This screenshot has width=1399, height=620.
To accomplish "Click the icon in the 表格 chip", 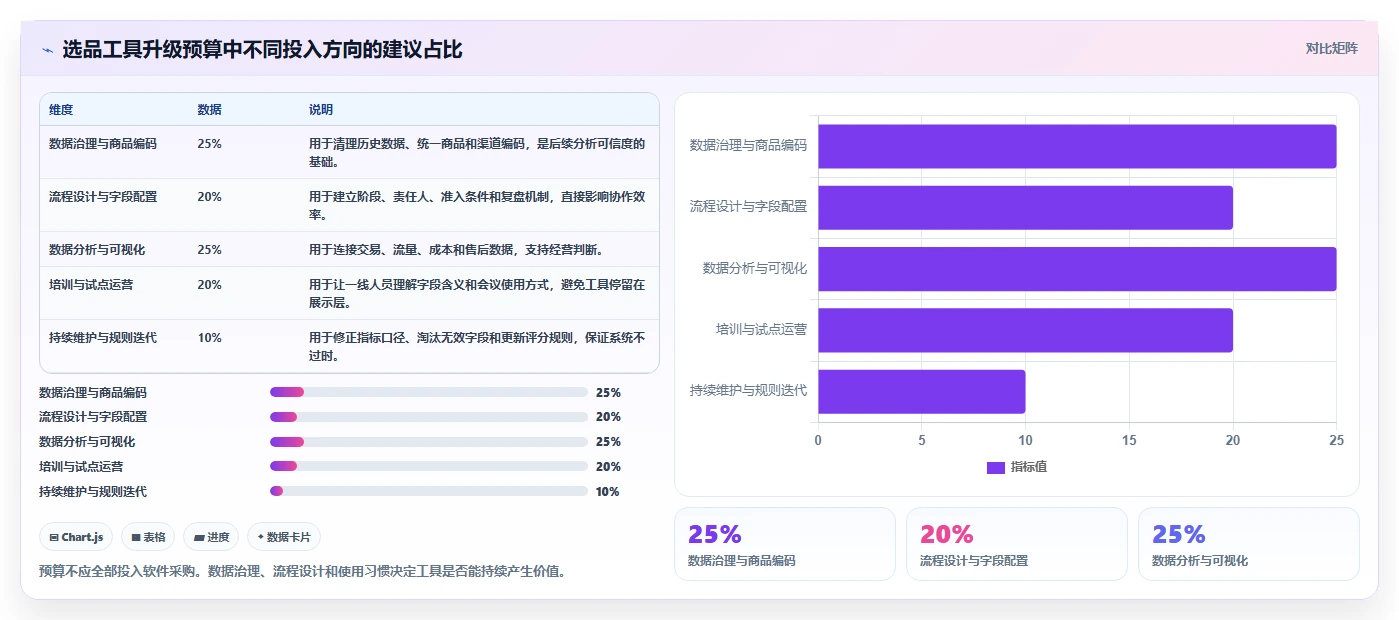I will (136, 537).
